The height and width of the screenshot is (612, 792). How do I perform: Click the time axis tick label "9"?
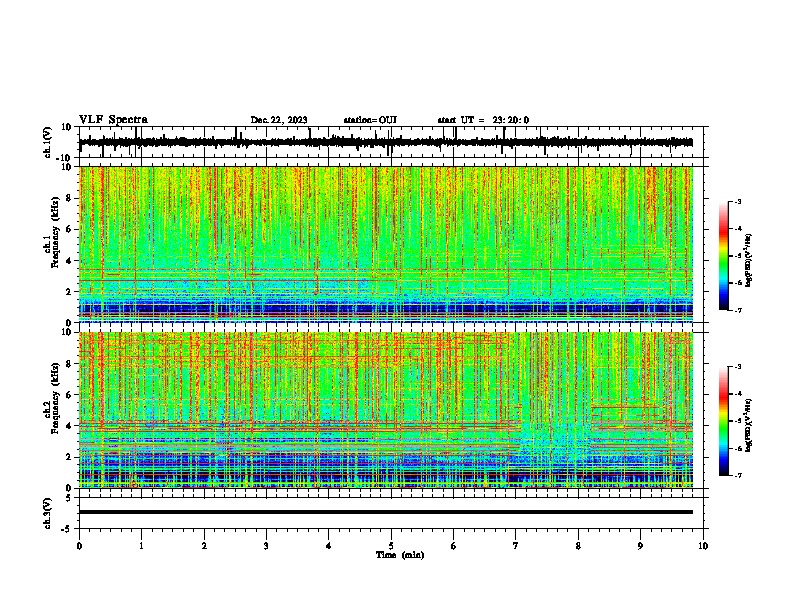(640, 546)
